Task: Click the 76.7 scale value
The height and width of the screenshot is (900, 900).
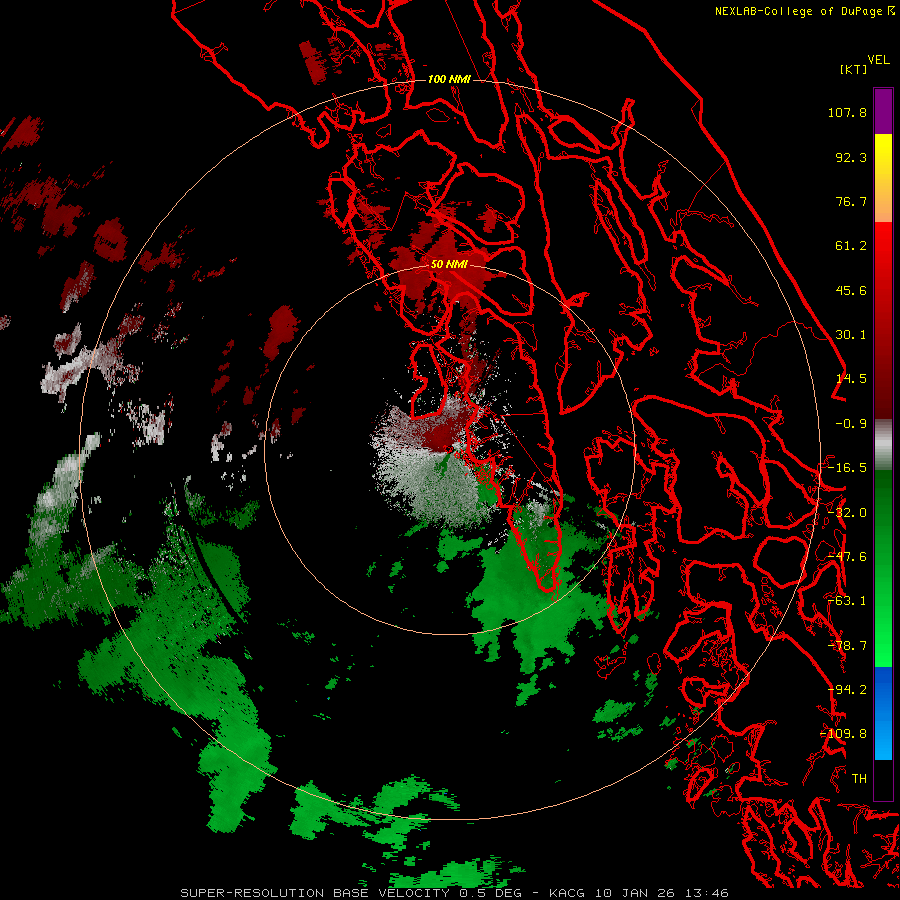Action: pyautogui.click(x=851, y=201)
